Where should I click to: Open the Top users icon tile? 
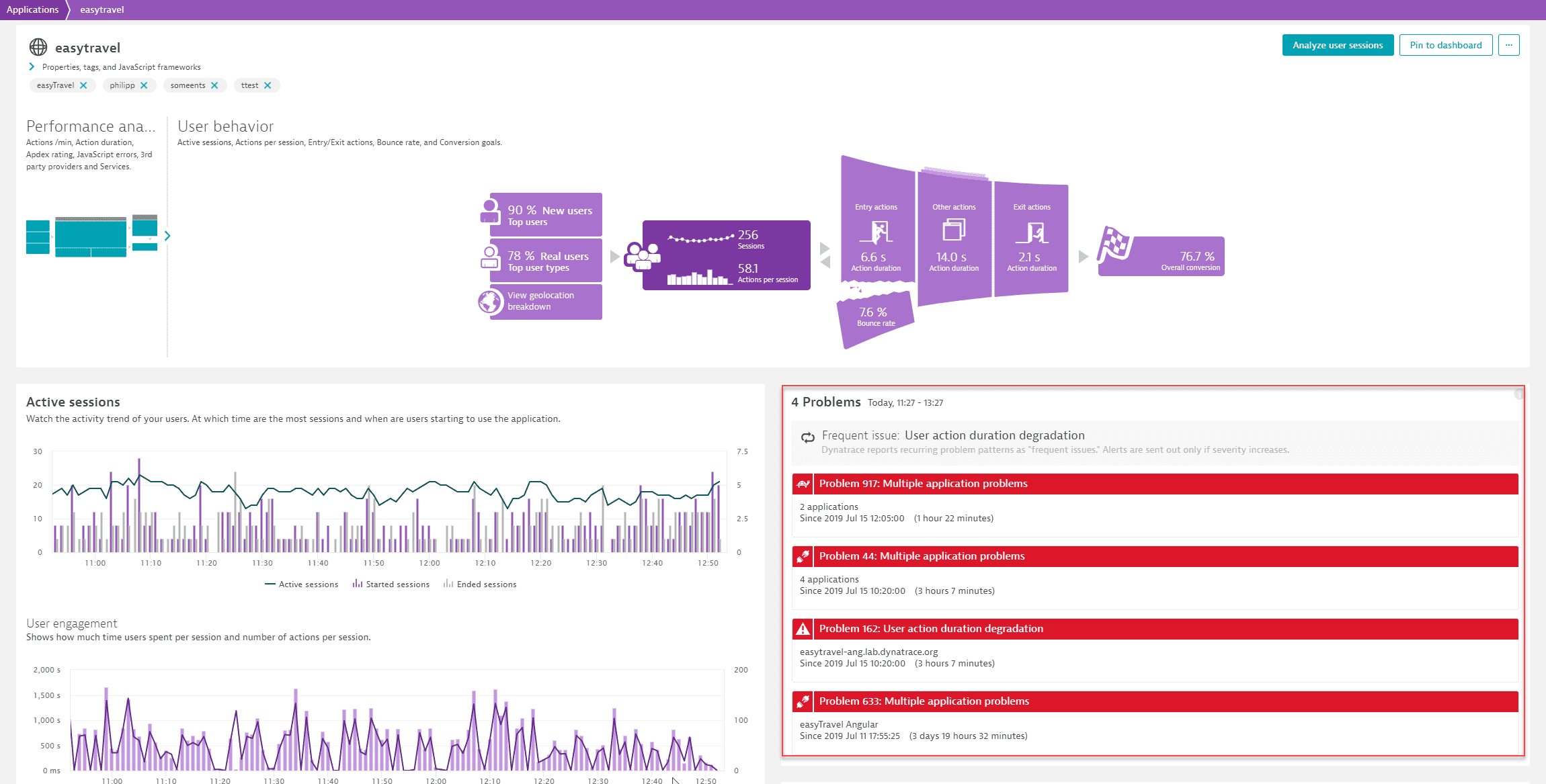[490, 211]
